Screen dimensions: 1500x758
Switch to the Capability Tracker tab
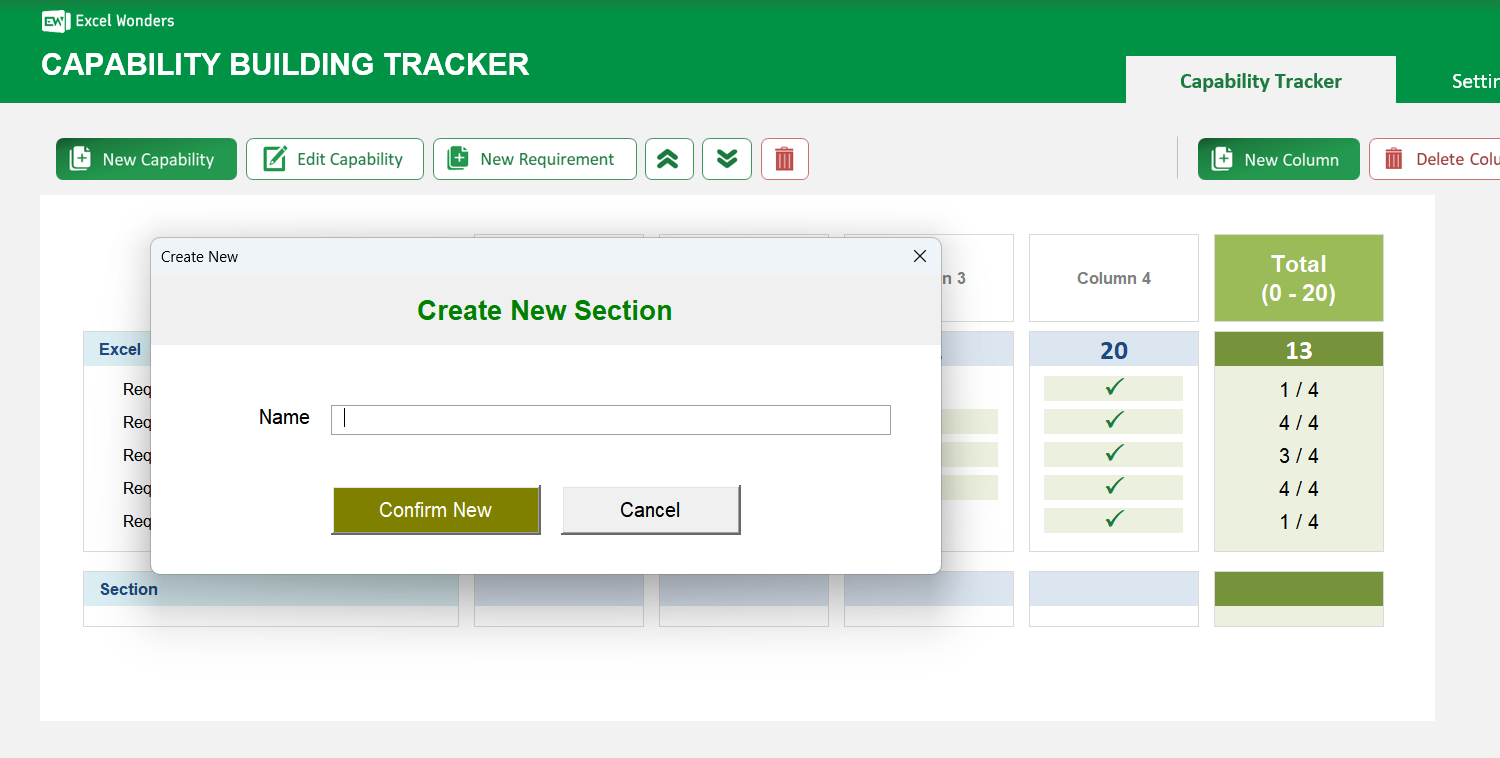pyautogui.click(x=1260, y=80)
